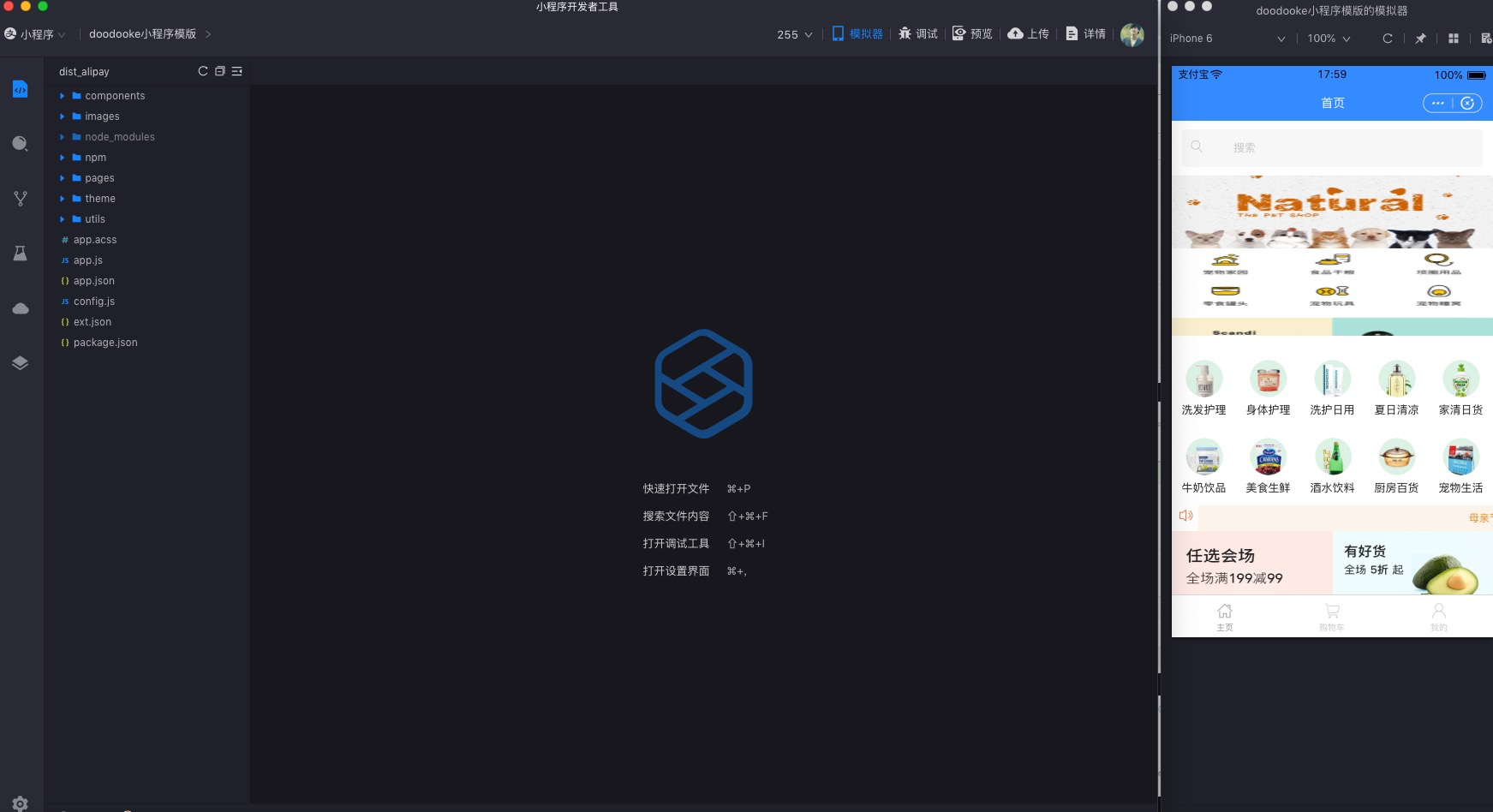
Task: Click the Natural pet shop banner
Action: point(1332,212)
